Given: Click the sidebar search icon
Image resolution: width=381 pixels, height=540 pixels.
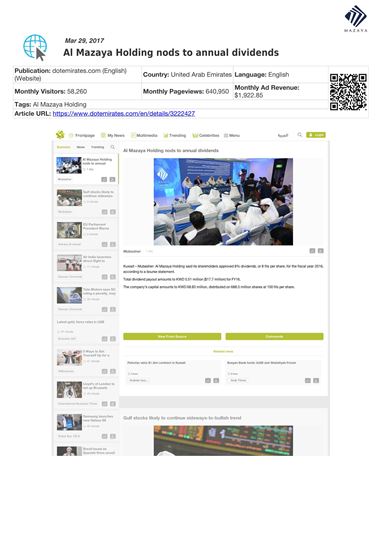Looking at the screenshot, I should tap(113, 147).
